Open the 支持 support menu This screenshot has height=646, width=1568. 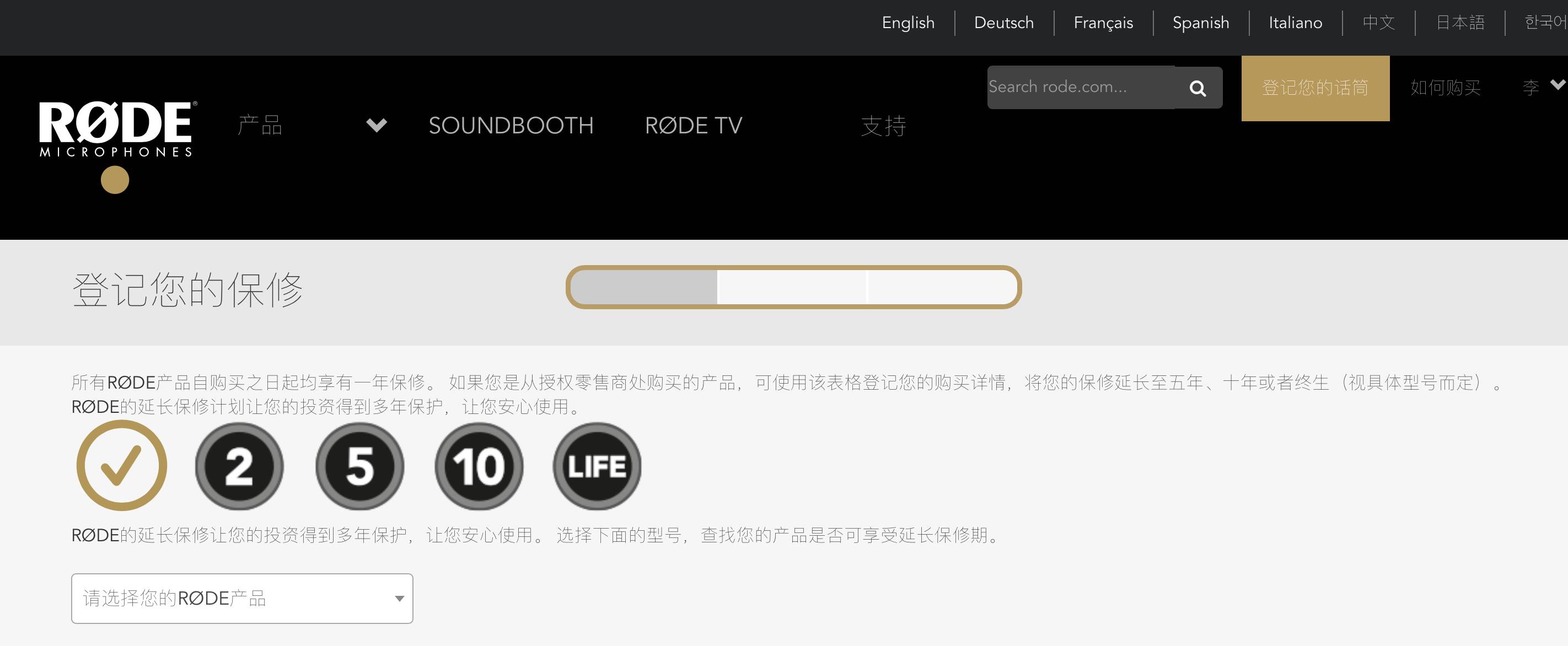[883, 126]
